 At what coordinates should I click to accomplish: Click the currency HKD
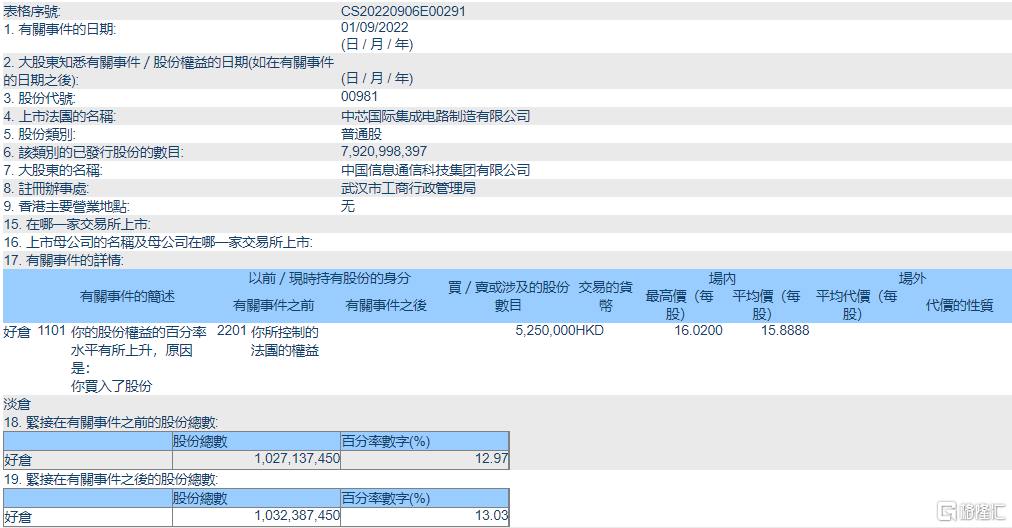(x=589, y=330)
